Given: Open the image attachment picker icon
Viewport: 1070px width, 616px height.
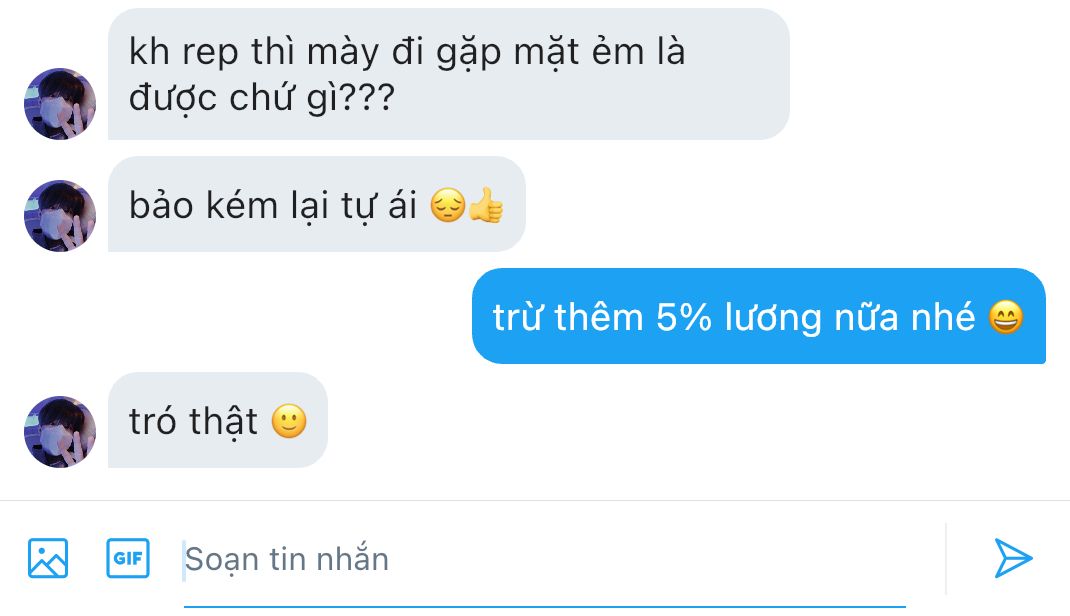Looking at the screenshot, I should tap(48, 558).
